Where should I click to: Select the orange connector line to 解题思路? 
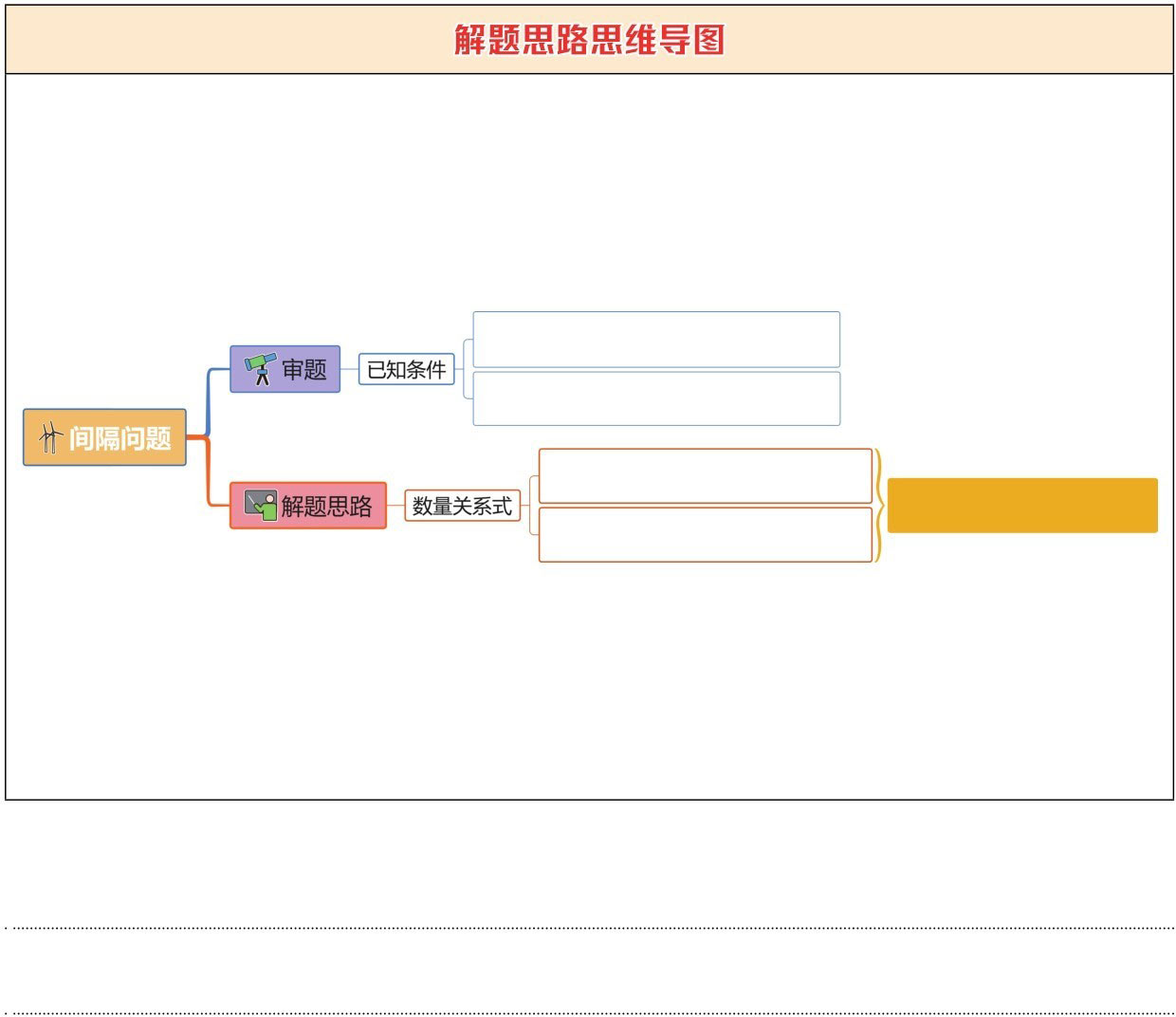tap(208, 474)
